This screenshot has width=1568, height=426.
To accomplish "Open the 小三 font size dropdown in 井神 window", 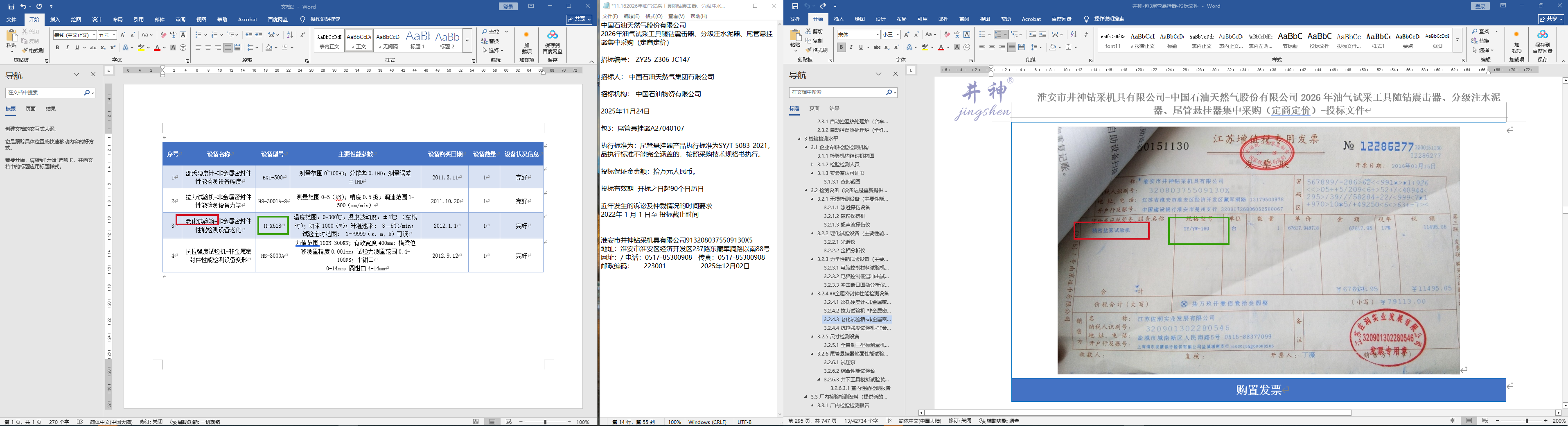I will (x=898, y=35).
